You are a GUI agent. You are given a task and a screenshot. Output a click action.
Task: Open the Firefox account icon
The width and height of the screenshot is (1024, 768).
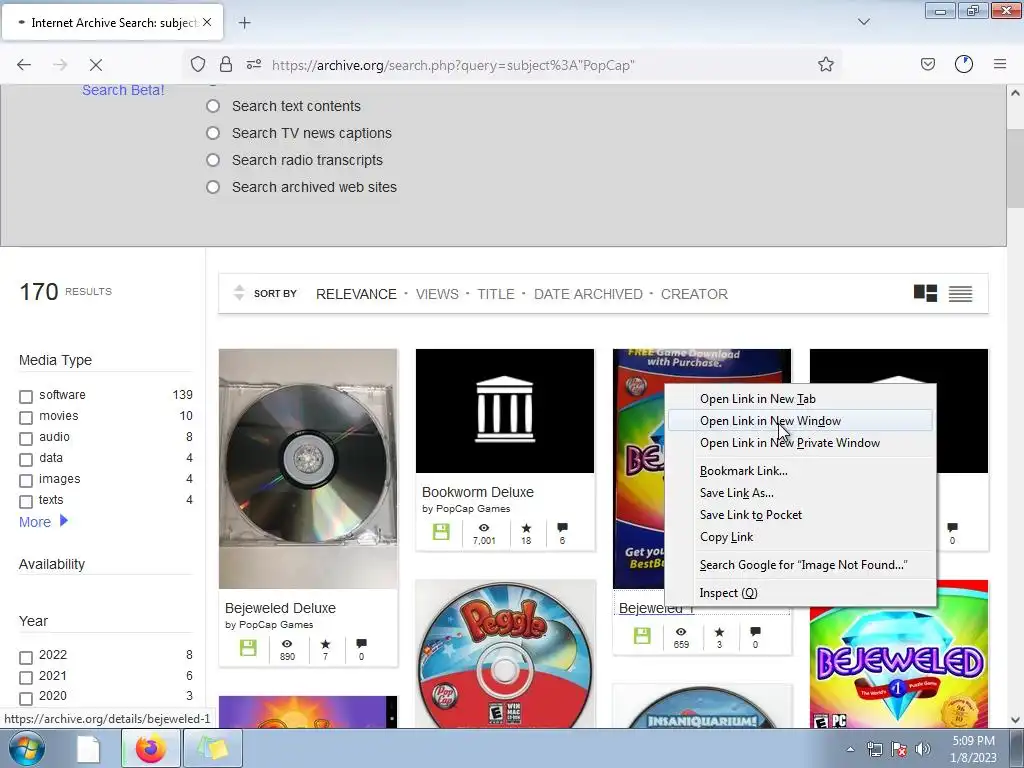(x=964, y=64)
